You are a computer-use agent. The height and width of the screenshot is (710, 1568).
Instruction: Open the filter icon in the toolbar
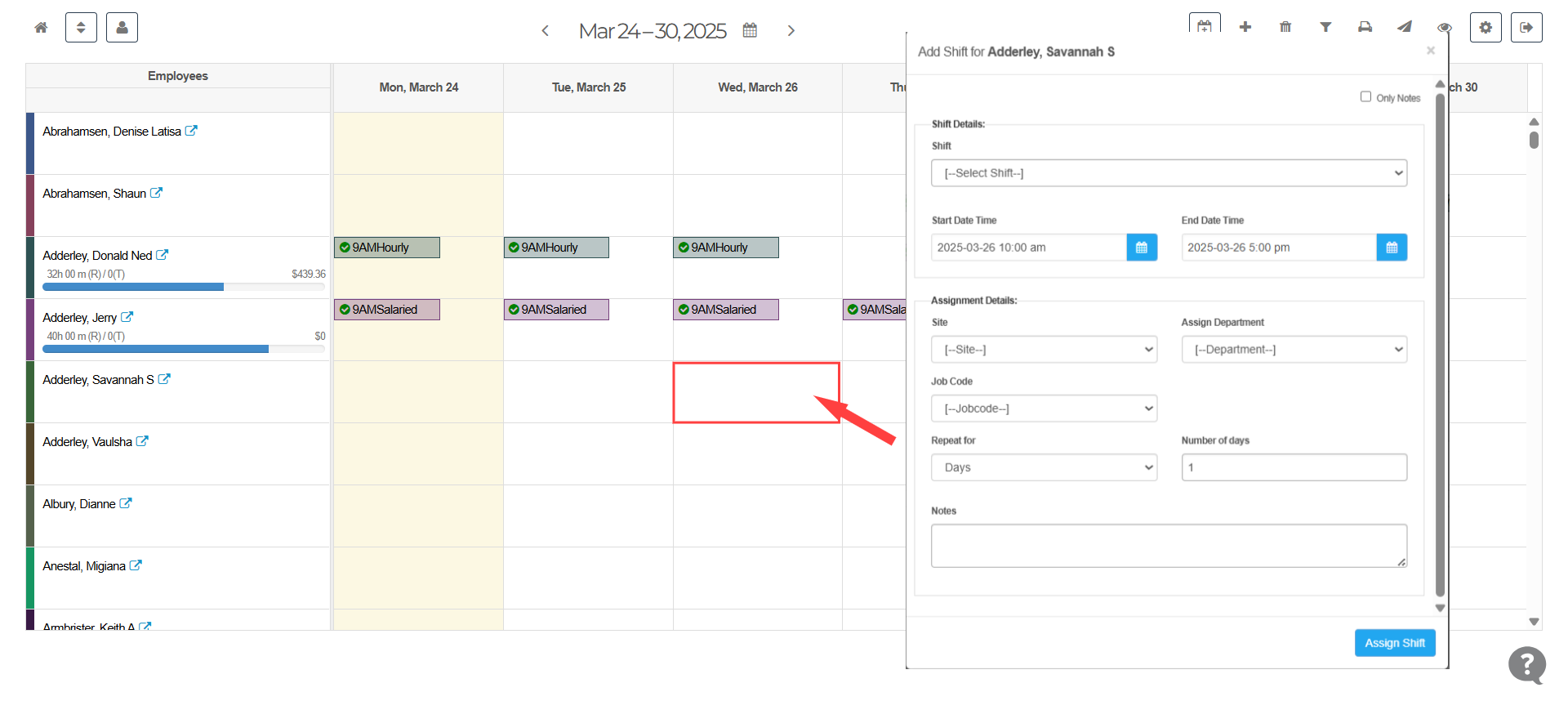pyautogui.click(x=1325, y=27)
